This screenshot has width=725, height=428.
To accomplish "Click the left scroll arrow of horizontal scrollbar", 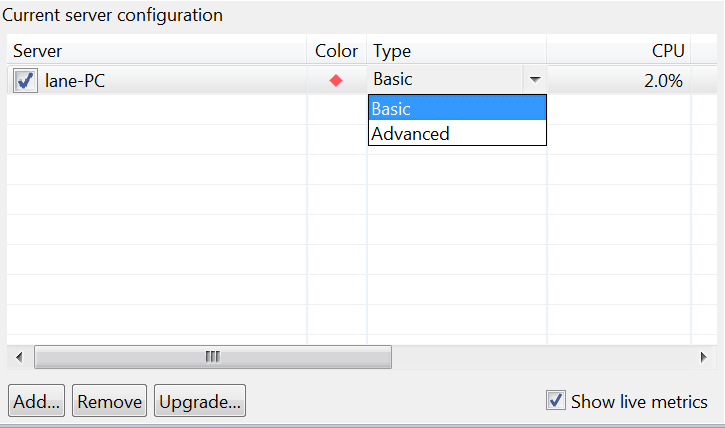I will pyautogui.click(x=19, y=357).
